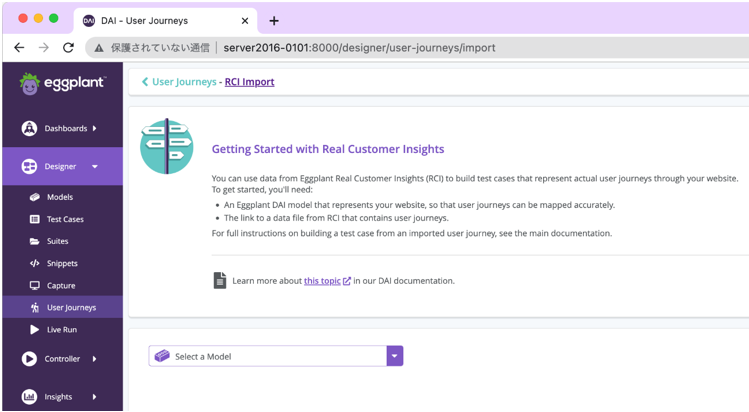Select the Snippets code icon
749x412 pixels.
(x=34, y=263)
